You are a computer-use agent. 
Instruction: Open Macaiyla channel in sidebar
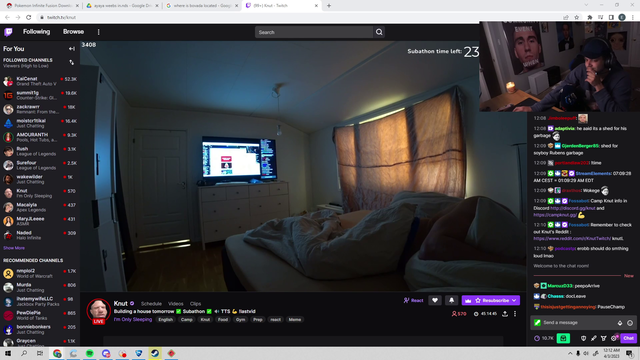pos(40,207)
